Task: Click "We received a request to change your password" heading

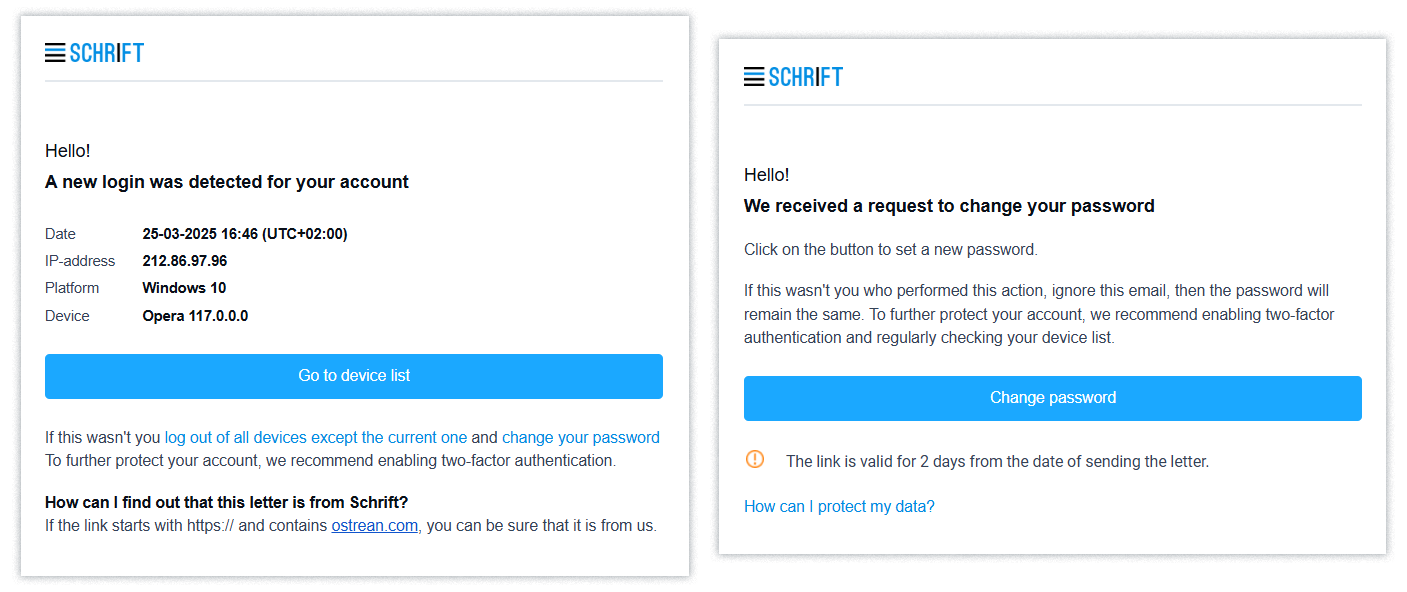Action: click(949, 206)
